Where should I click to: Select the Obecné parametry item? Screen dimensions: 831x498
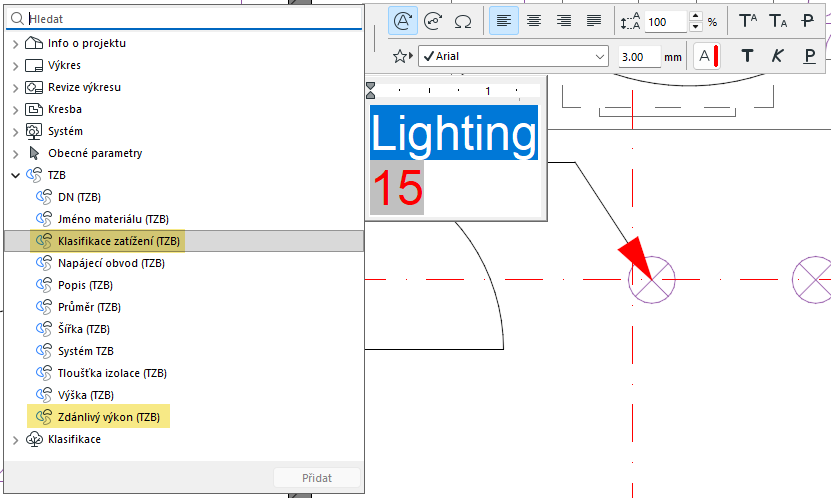coord(95,153)
